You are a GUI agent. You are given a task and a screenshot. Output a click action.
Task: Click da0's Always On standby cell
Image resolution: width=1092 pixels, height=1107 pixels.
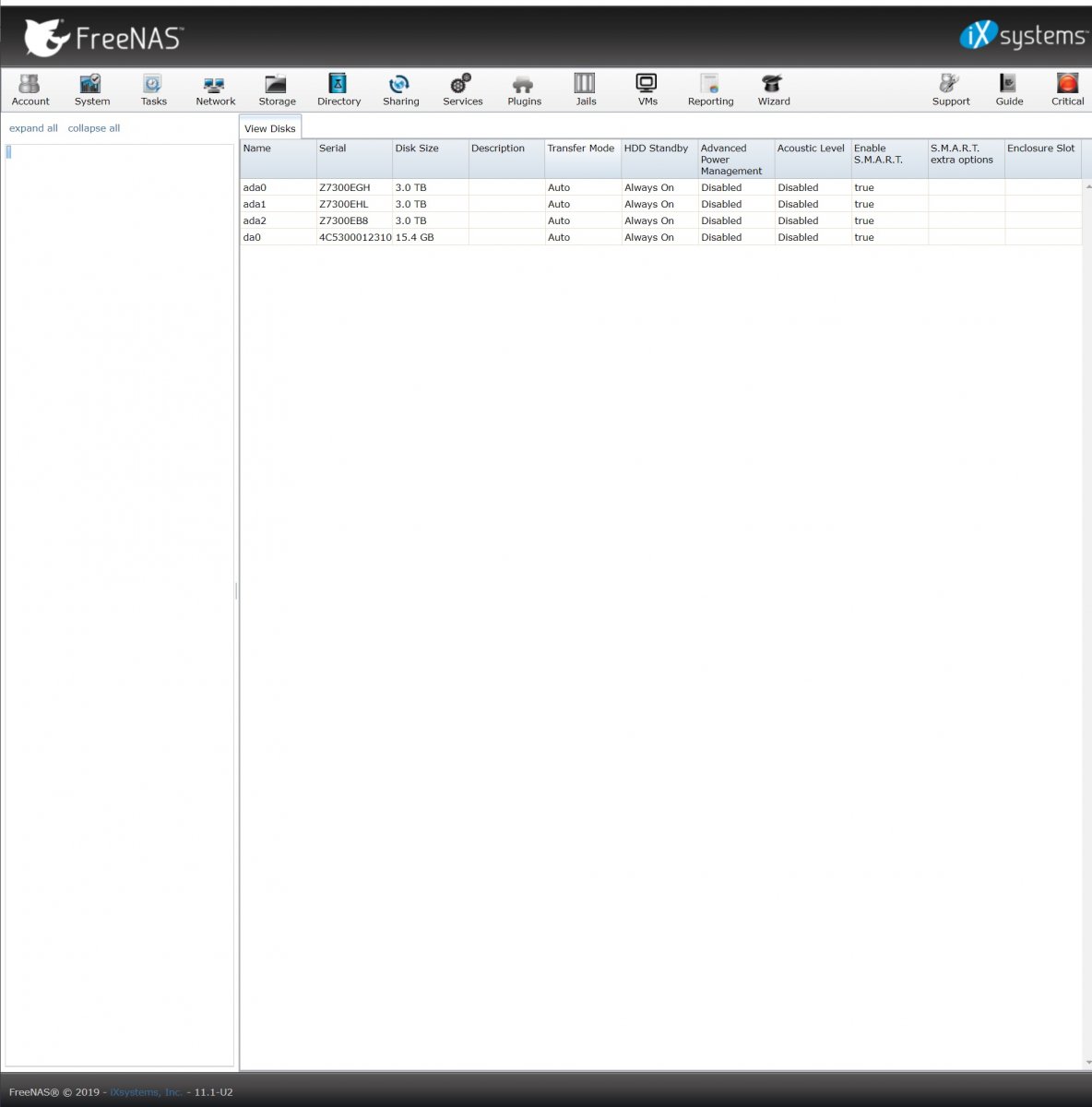tap(659, 237)
